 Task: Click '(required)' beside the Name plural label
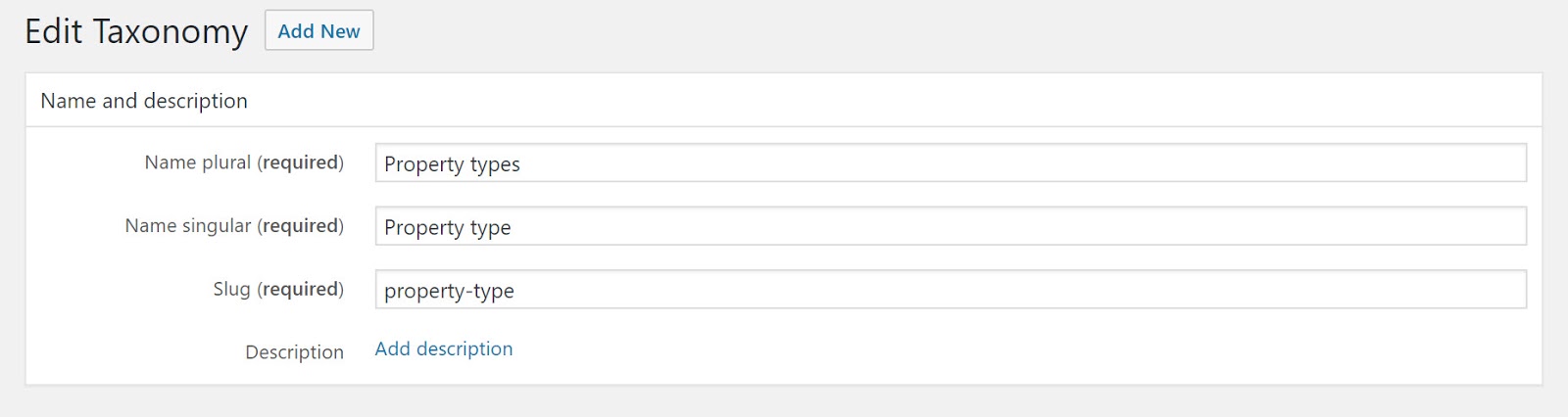tap(301, 162)
